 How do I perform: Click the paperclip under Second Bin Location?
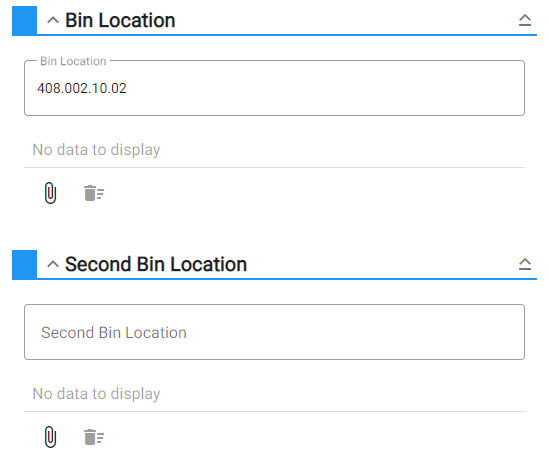[50, 437]
